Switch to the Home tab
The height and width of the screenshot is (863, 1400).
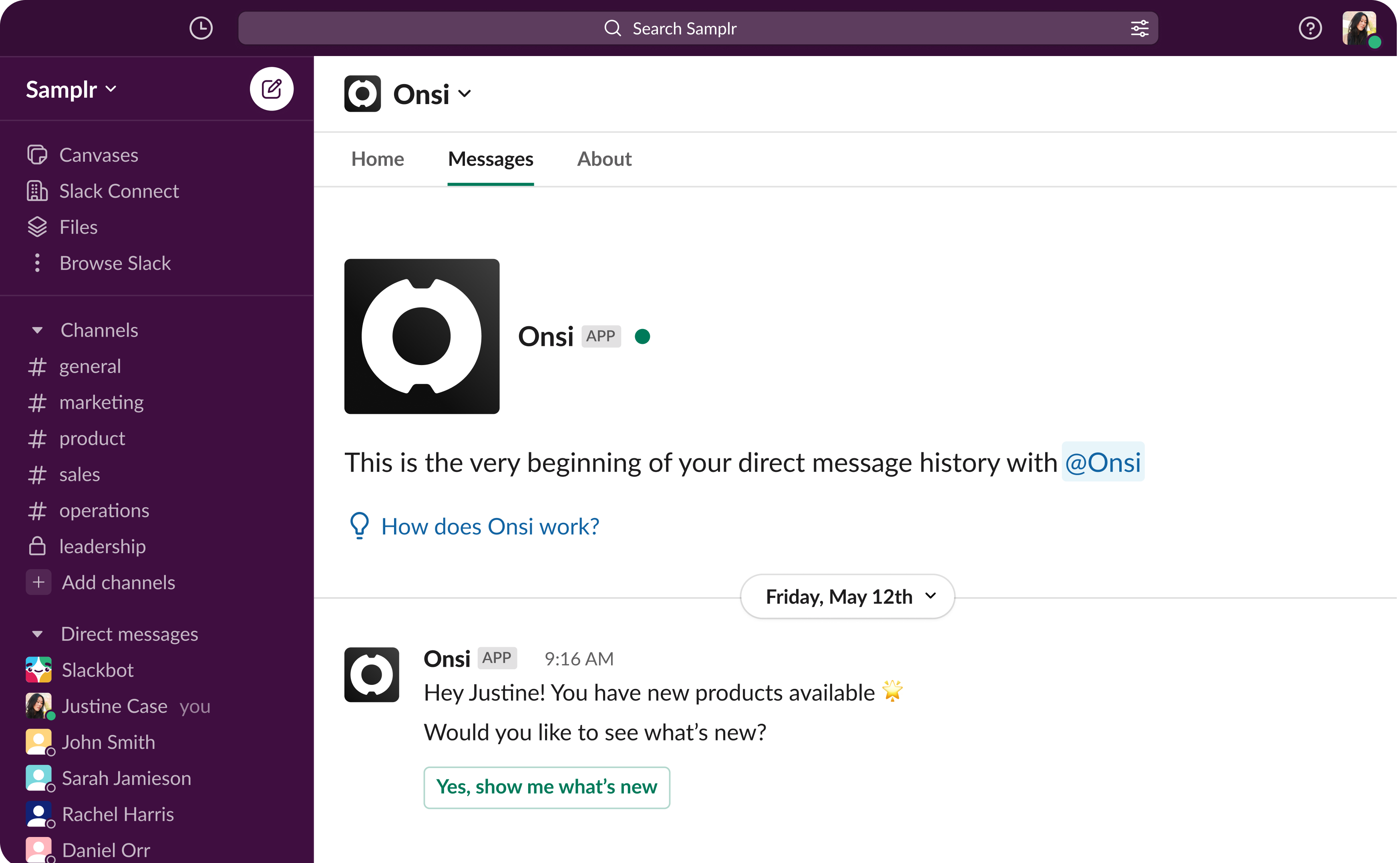pos(377,159)
